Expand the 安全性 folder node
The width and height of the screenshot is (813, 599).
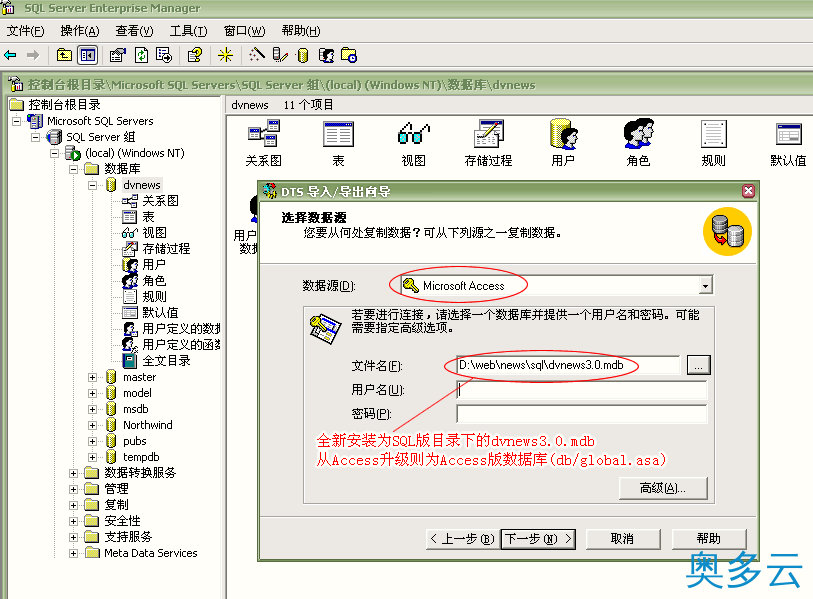pyautogui.click(x=73, y=521)
